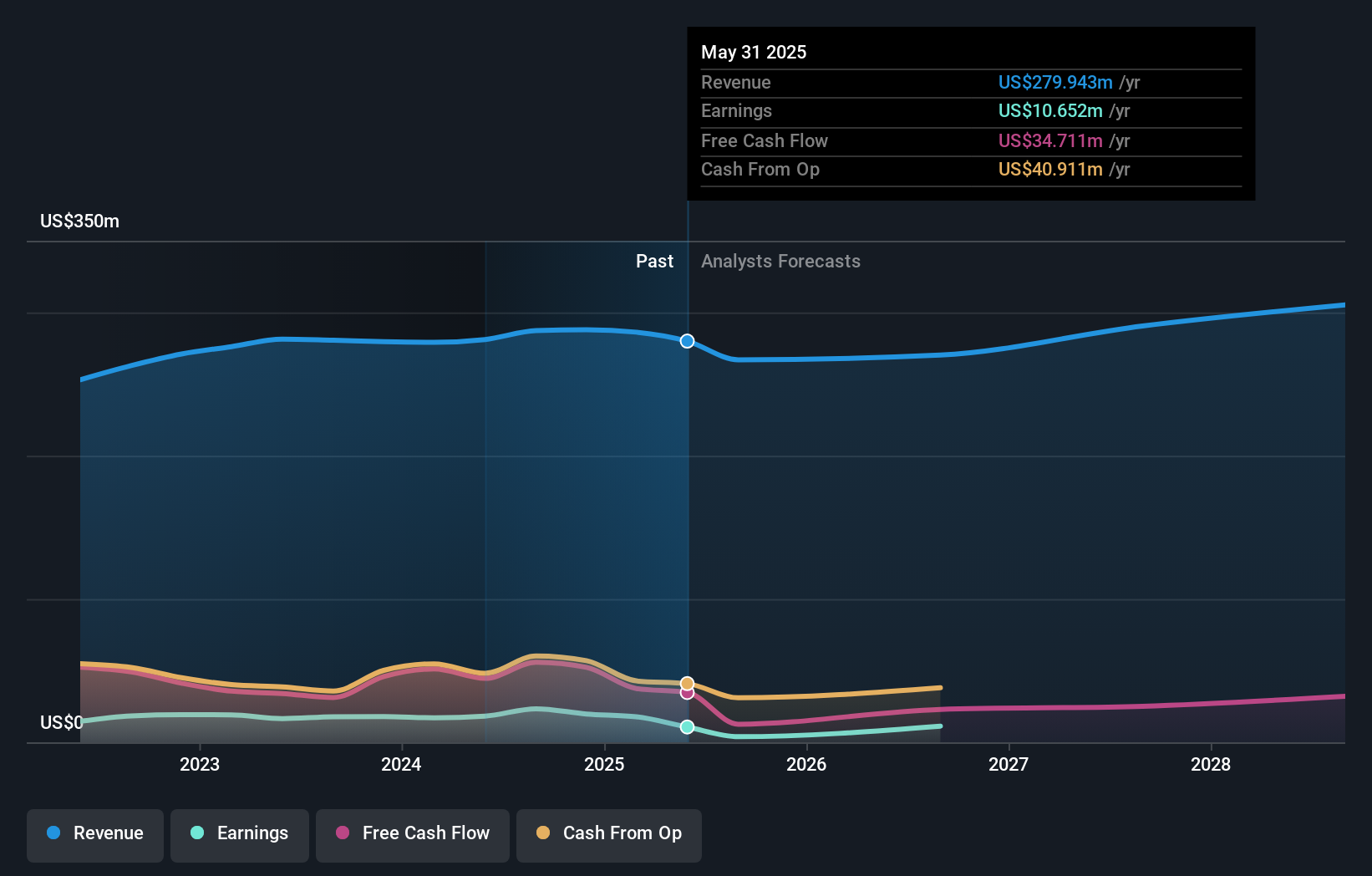Click the pink Free Cash Flow chart marker

685,694
